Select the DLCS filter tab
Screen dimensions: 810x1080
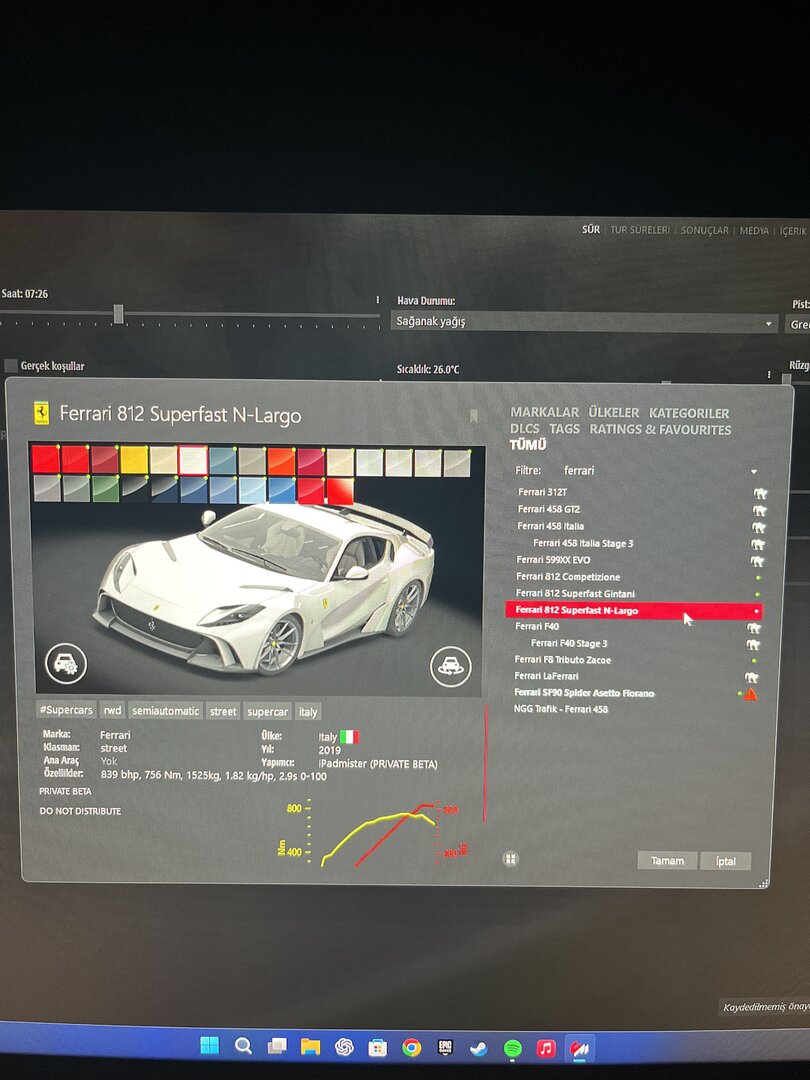525,428
